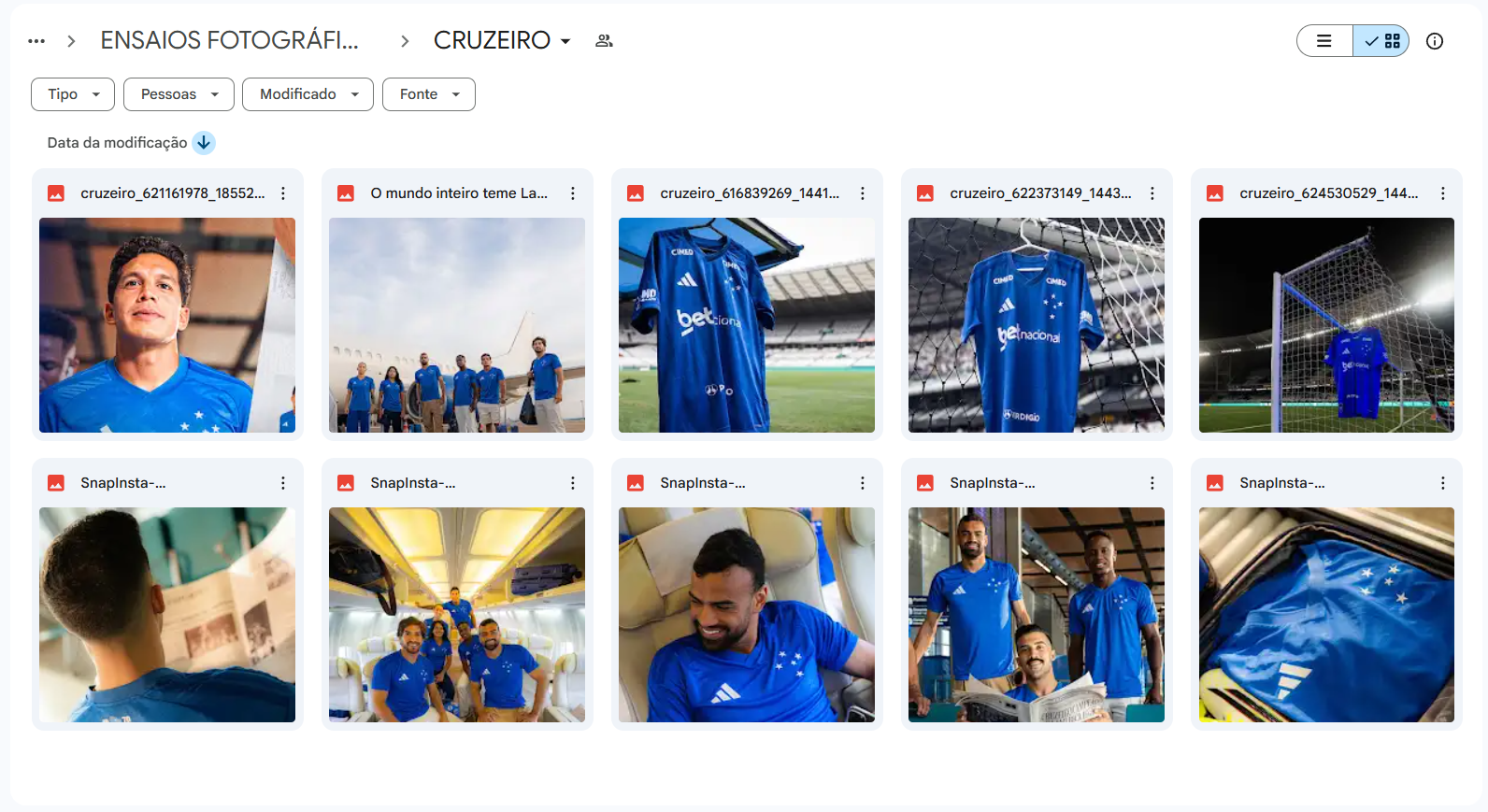Select thumbnail of smiling player in plane seat
The image size is (1488, 812).
747,615
